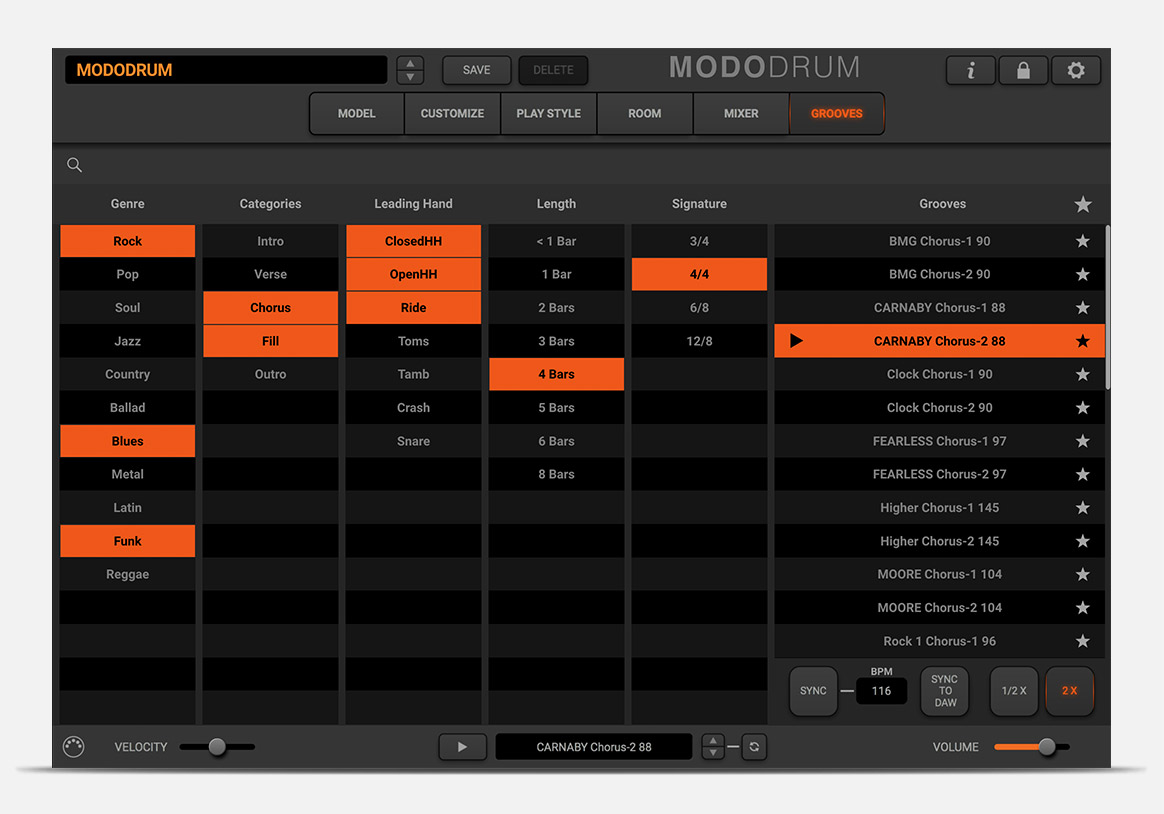Click the MIDI connector icon

pyautogui.click(x=74, y=747)
